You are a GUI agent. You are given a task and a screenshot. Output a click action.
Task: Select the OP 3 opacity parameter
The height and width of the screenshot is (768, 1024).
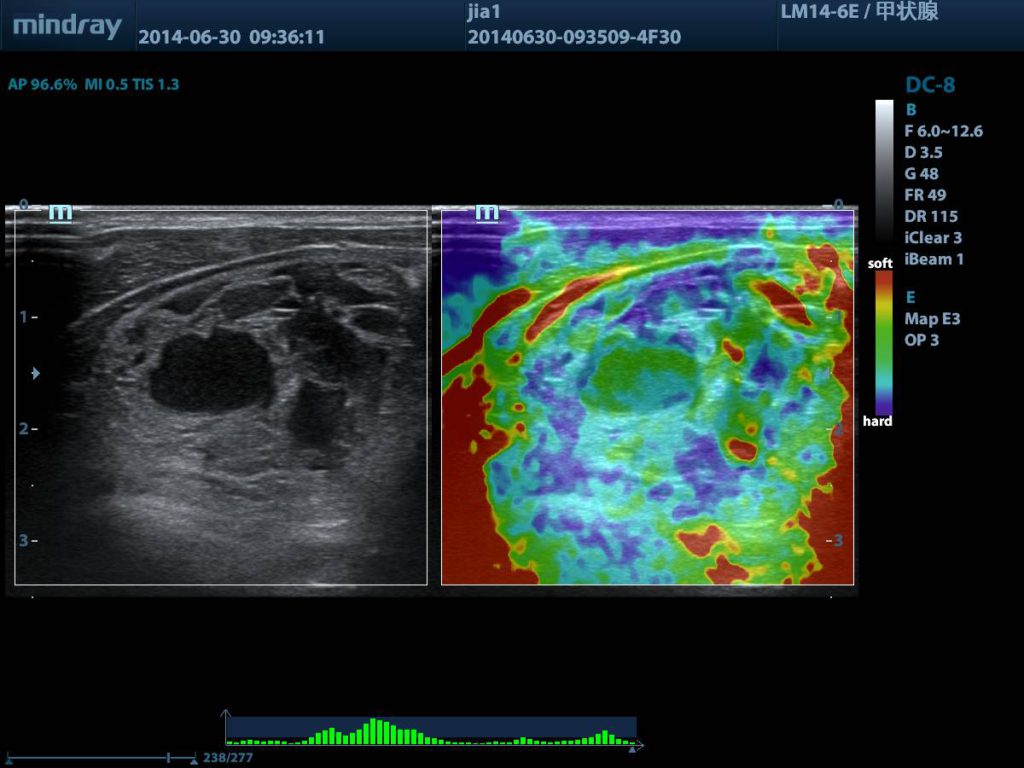921,340
